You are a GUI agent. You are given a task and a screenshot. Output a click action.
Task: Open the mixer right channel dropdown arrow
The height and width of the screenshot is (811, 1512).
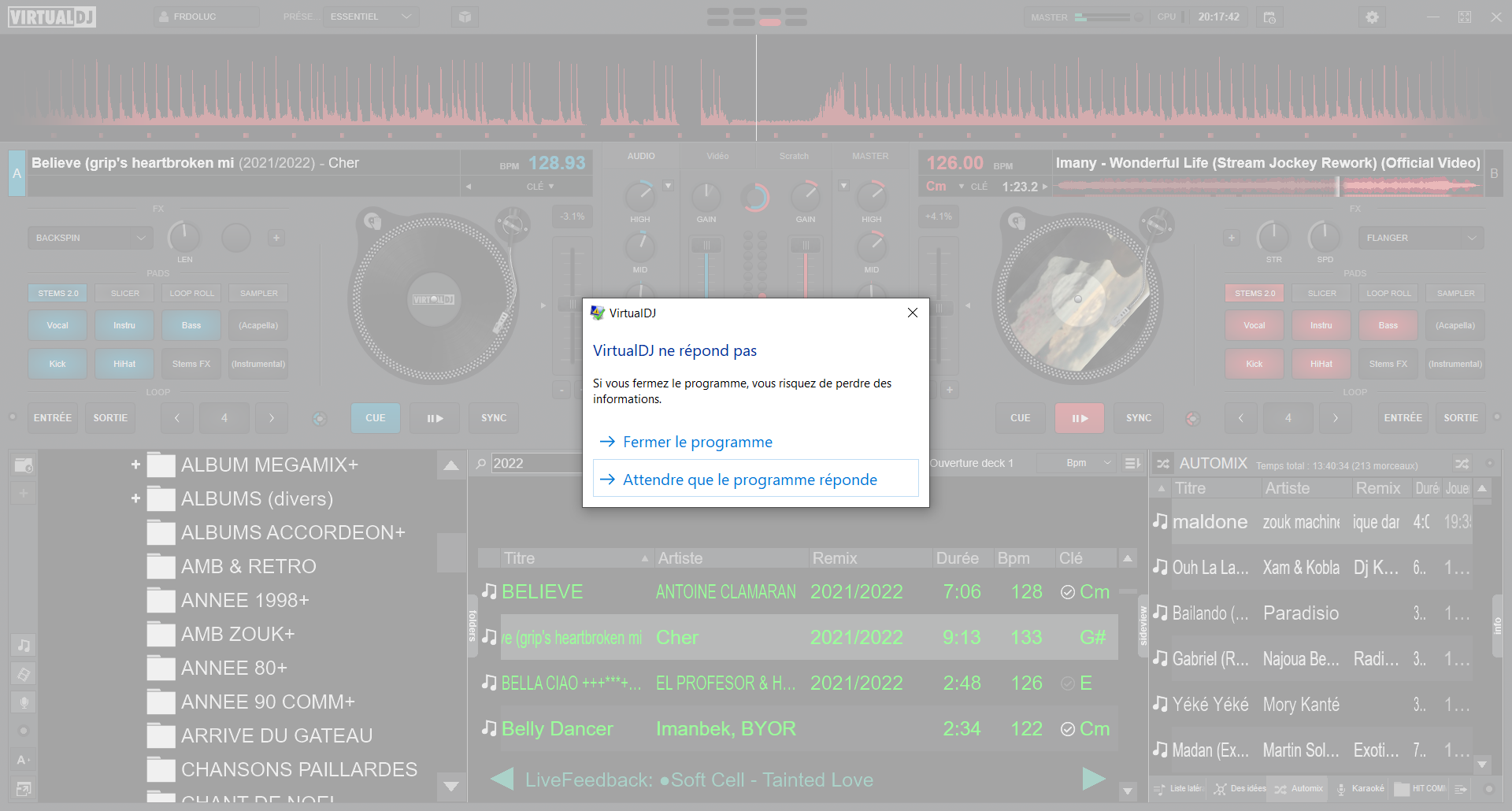pyautogui.click(x=843, y=186)
